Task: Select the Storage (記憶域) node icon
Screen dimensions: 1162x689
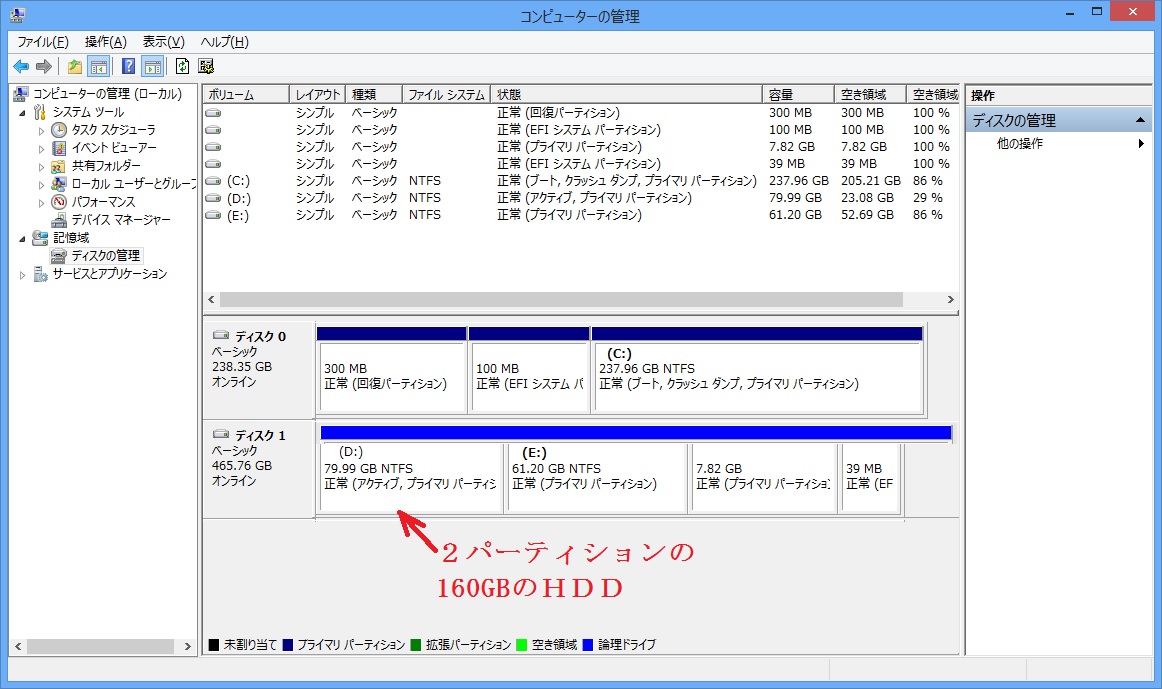Action: [40, 238]
